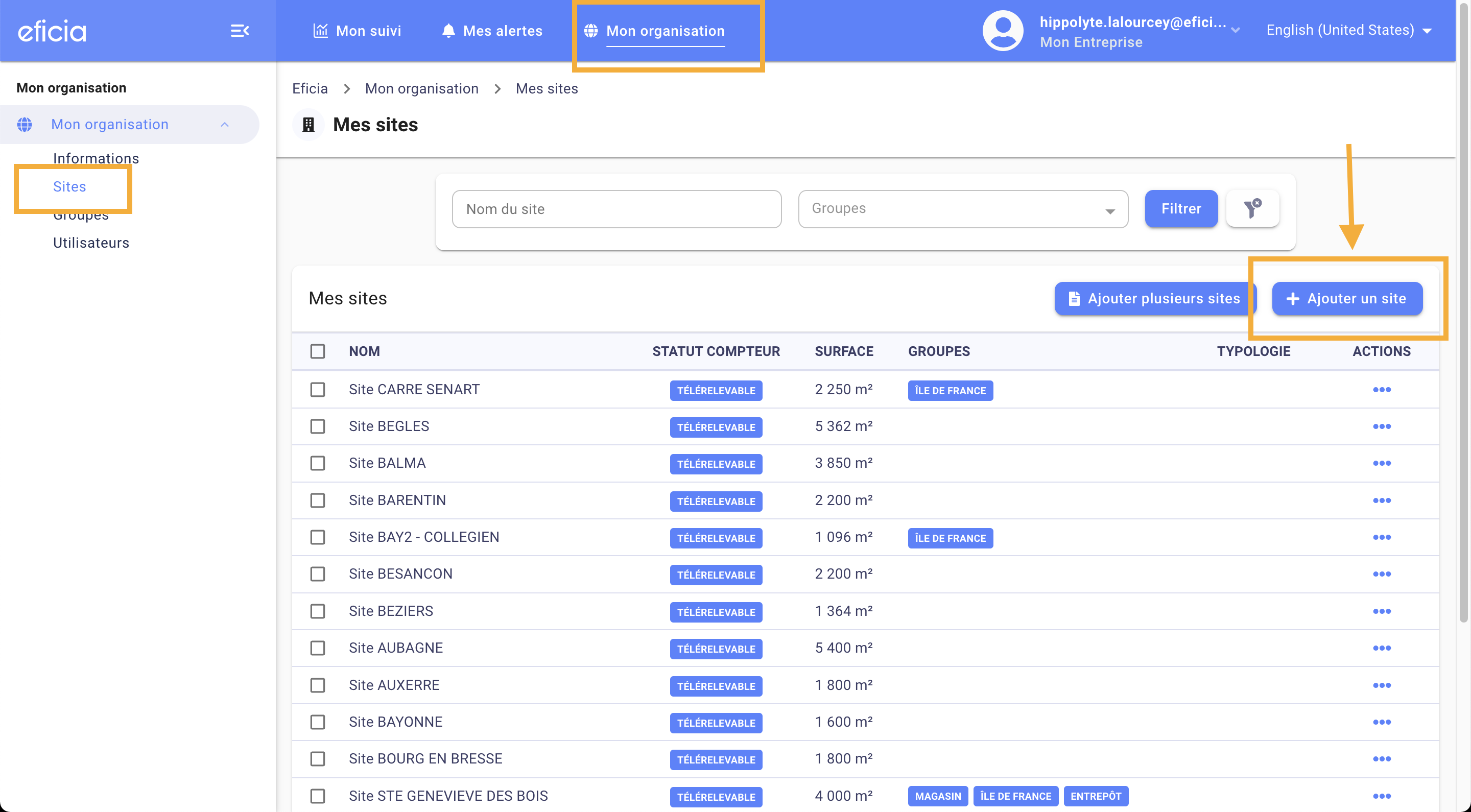Click Ajouter un site button

1347,299
